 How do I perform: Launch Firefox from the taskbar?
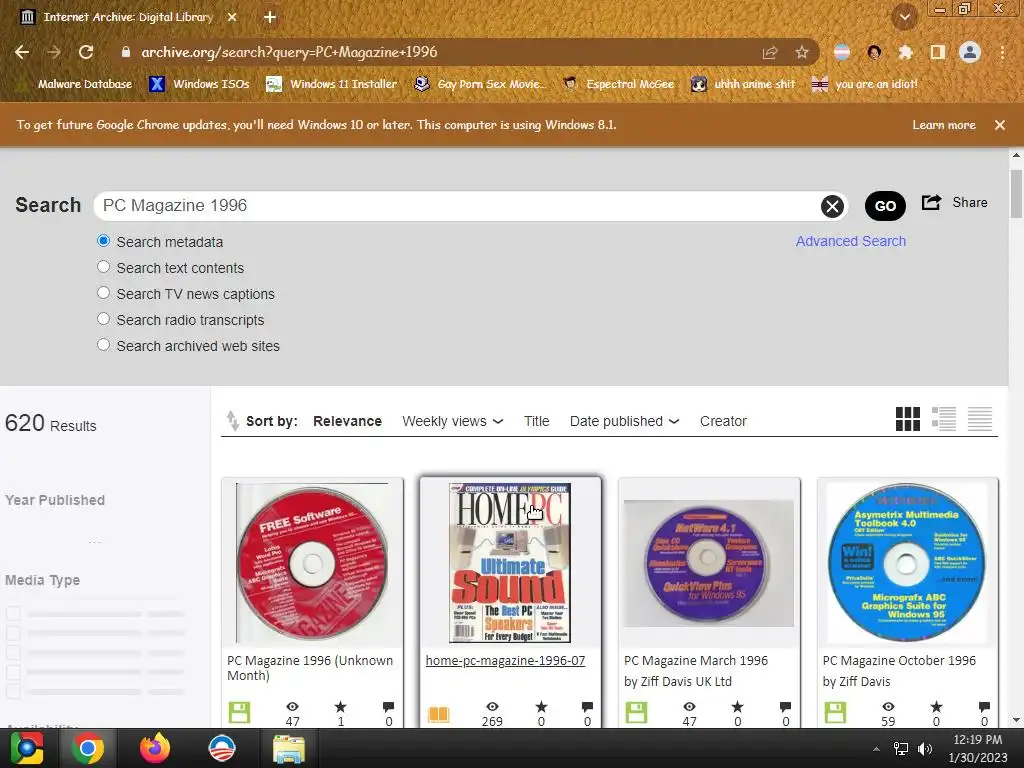pyautogui.click(x=155, y=748)
